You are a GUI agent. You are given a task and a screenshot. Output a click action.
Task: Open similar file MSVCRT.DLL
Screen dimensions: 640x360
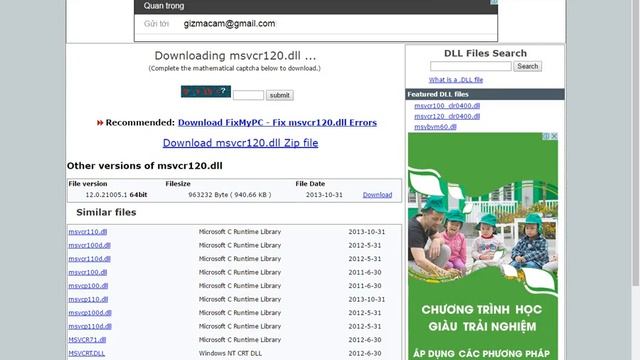click(x=87, y=353)
